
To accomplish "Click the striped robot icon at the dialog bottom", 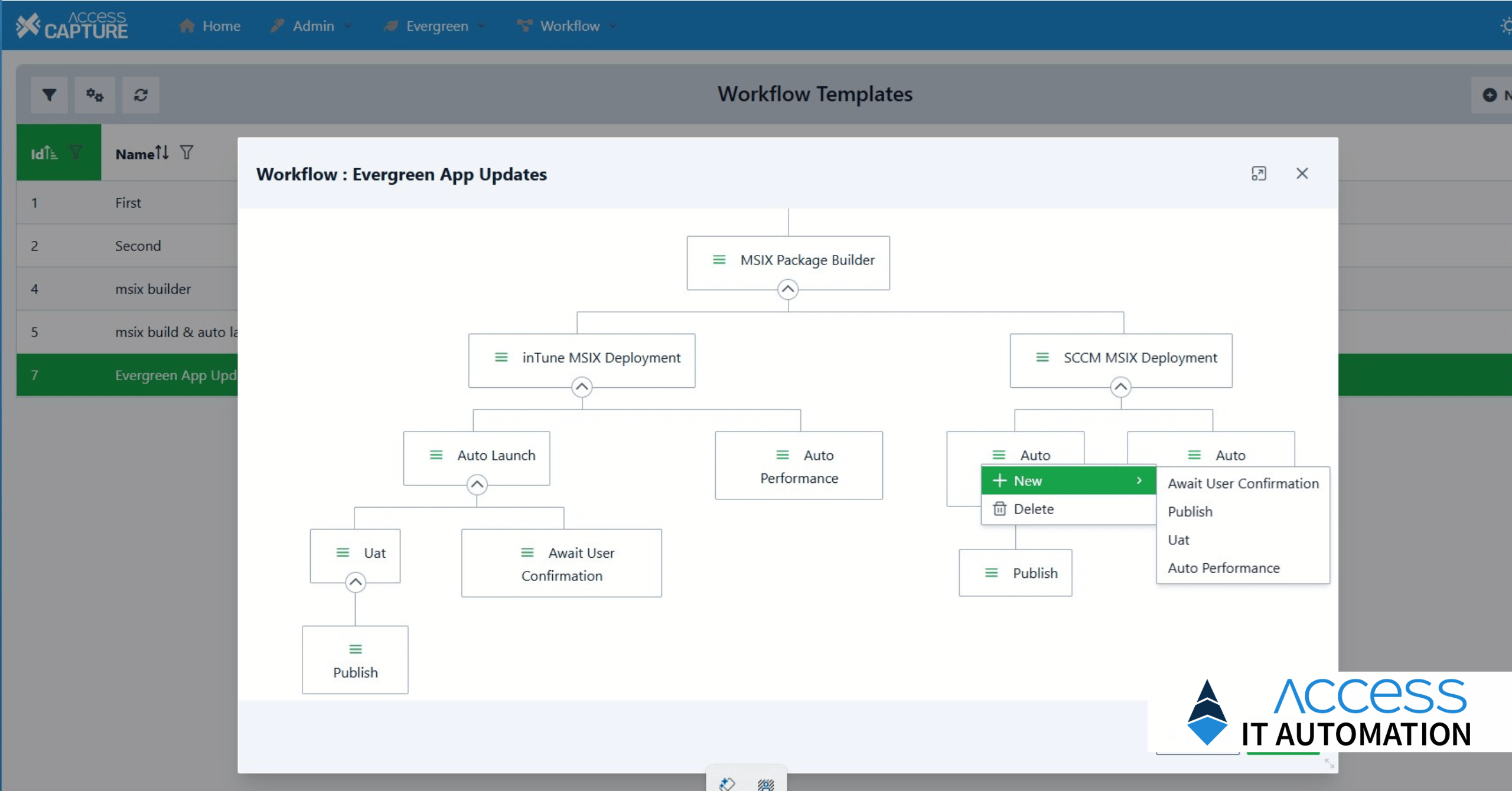I will (765, 785).
